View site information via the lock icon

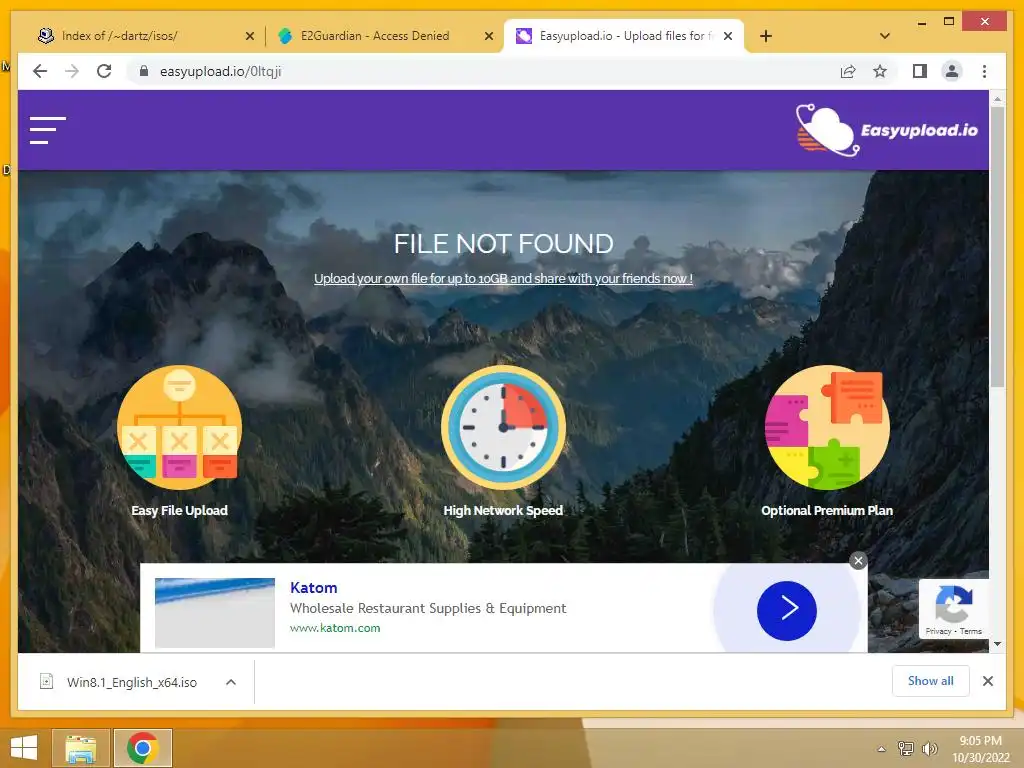click(144, 71)
